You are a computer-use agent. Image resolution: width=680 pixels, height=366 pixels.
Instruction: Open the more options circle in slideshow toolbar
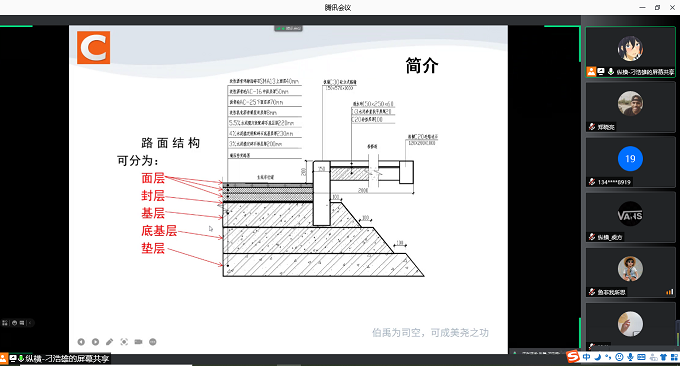(153, 342)
